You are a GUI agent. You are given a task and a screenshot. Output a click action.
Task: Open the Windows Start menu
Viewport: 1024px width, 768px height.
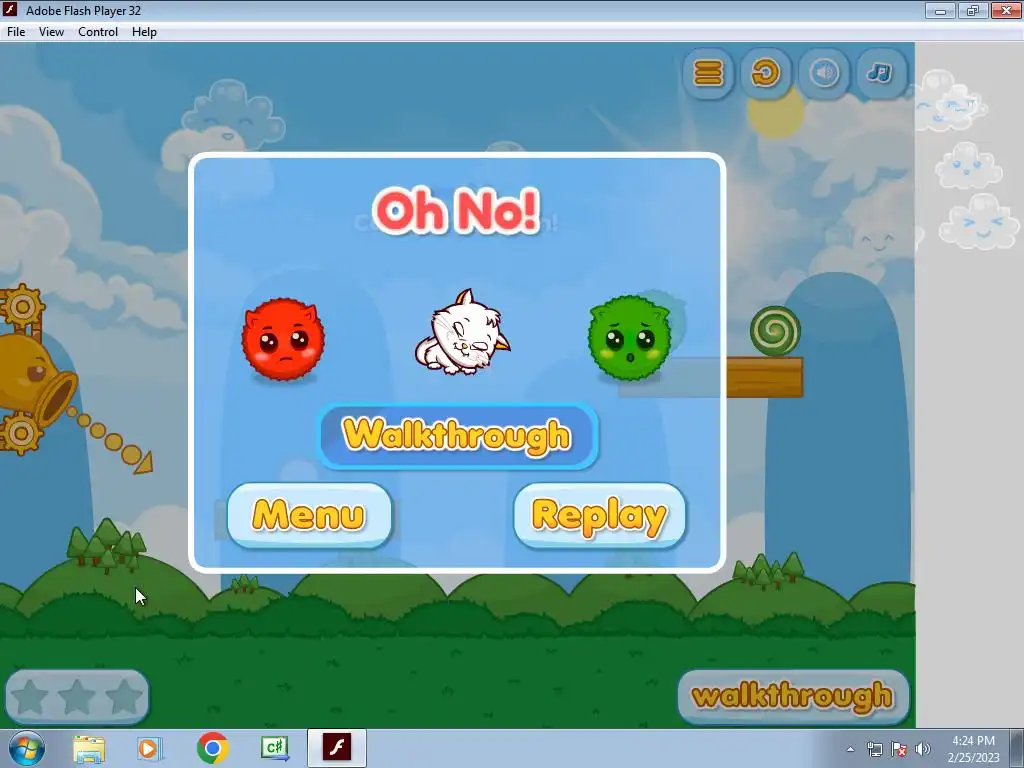[x=26, y=748]
